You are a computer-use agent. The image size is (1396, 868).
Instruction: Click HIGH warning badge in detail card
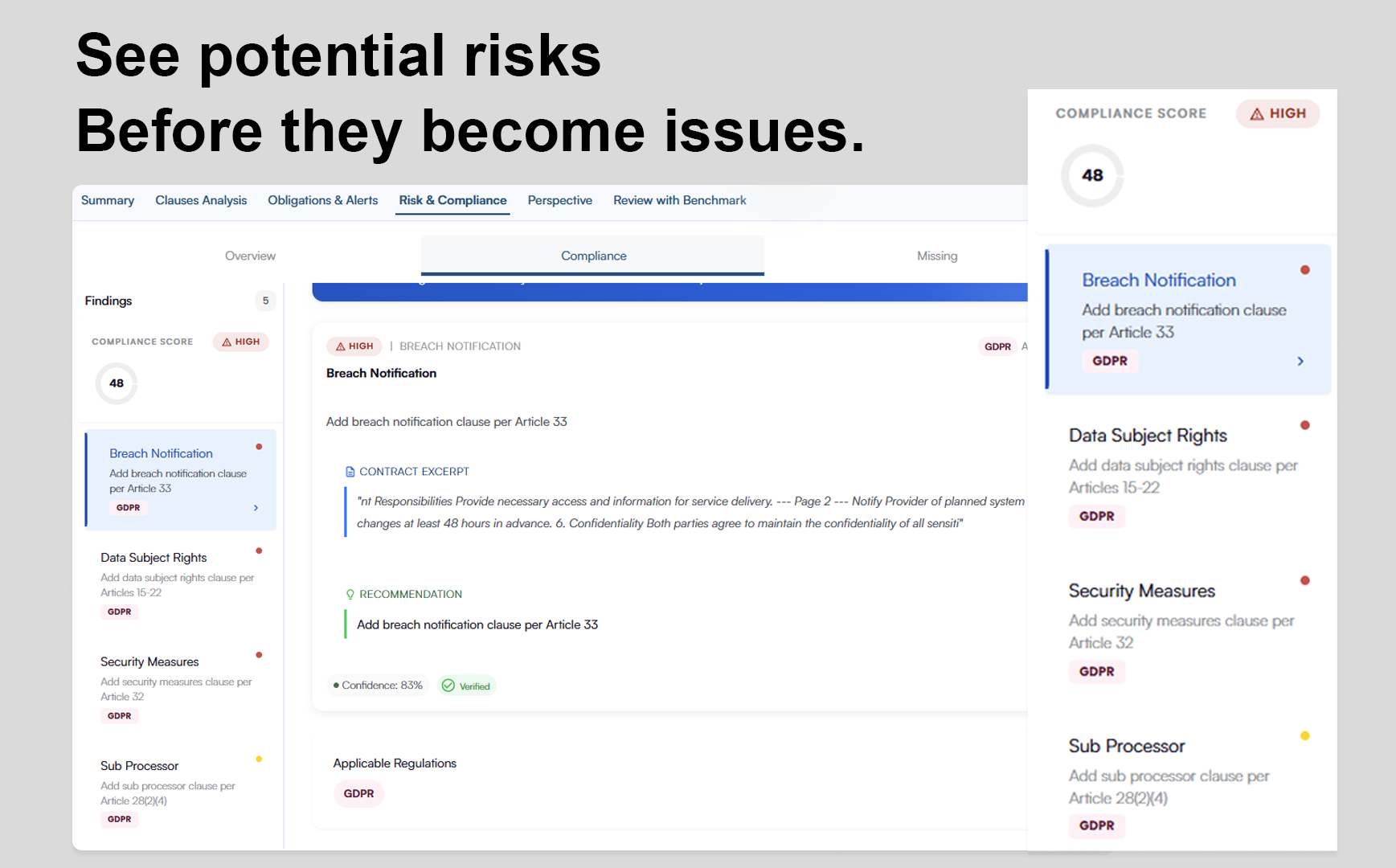click(354, 346)
